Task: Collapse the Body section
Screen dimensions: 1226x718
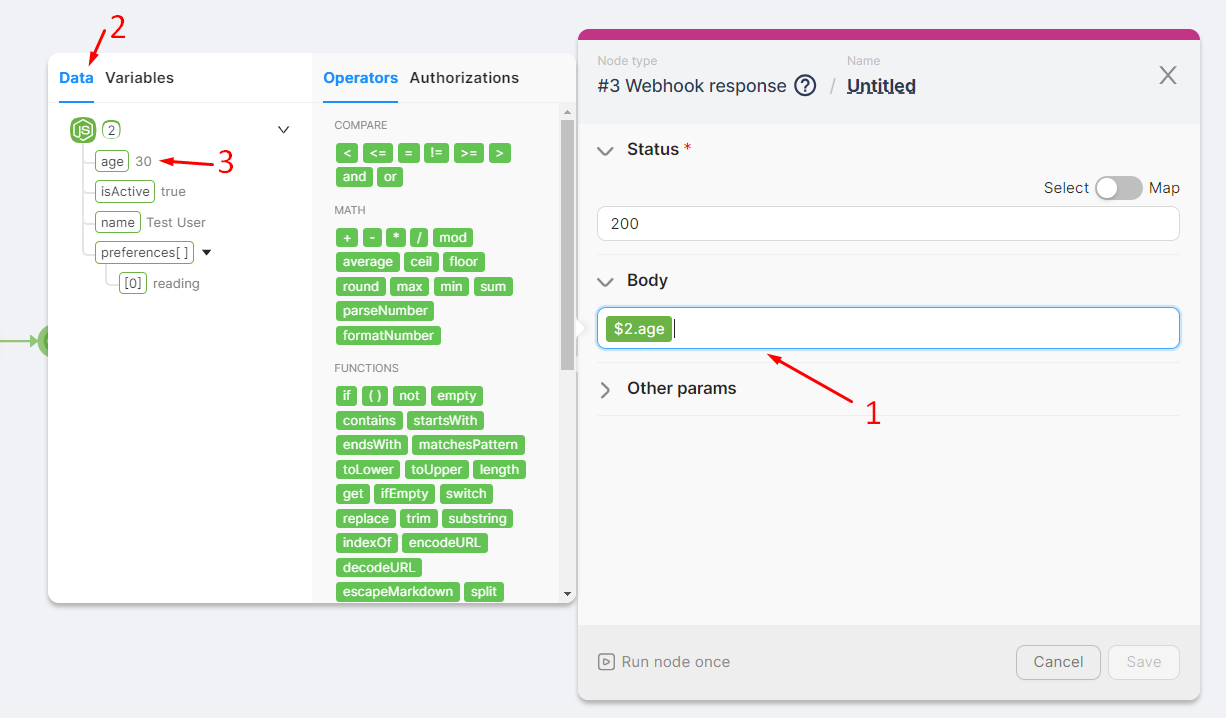Action: pyautogui.click(x=605, y=281)
